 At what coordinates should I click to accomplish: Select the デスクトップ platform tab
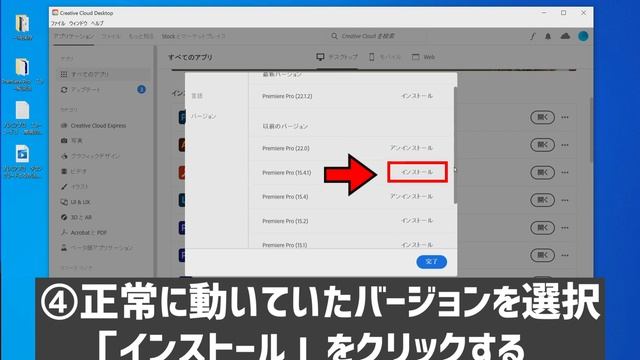tap(337, 57)
